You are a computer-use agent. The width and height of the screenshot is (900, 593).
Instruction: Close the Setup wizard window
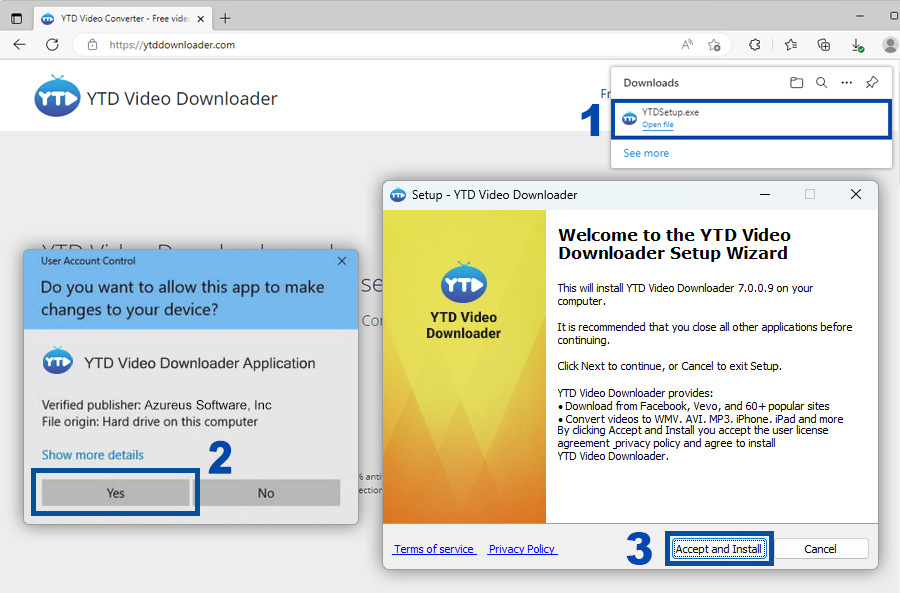click(x=856, y=195)
